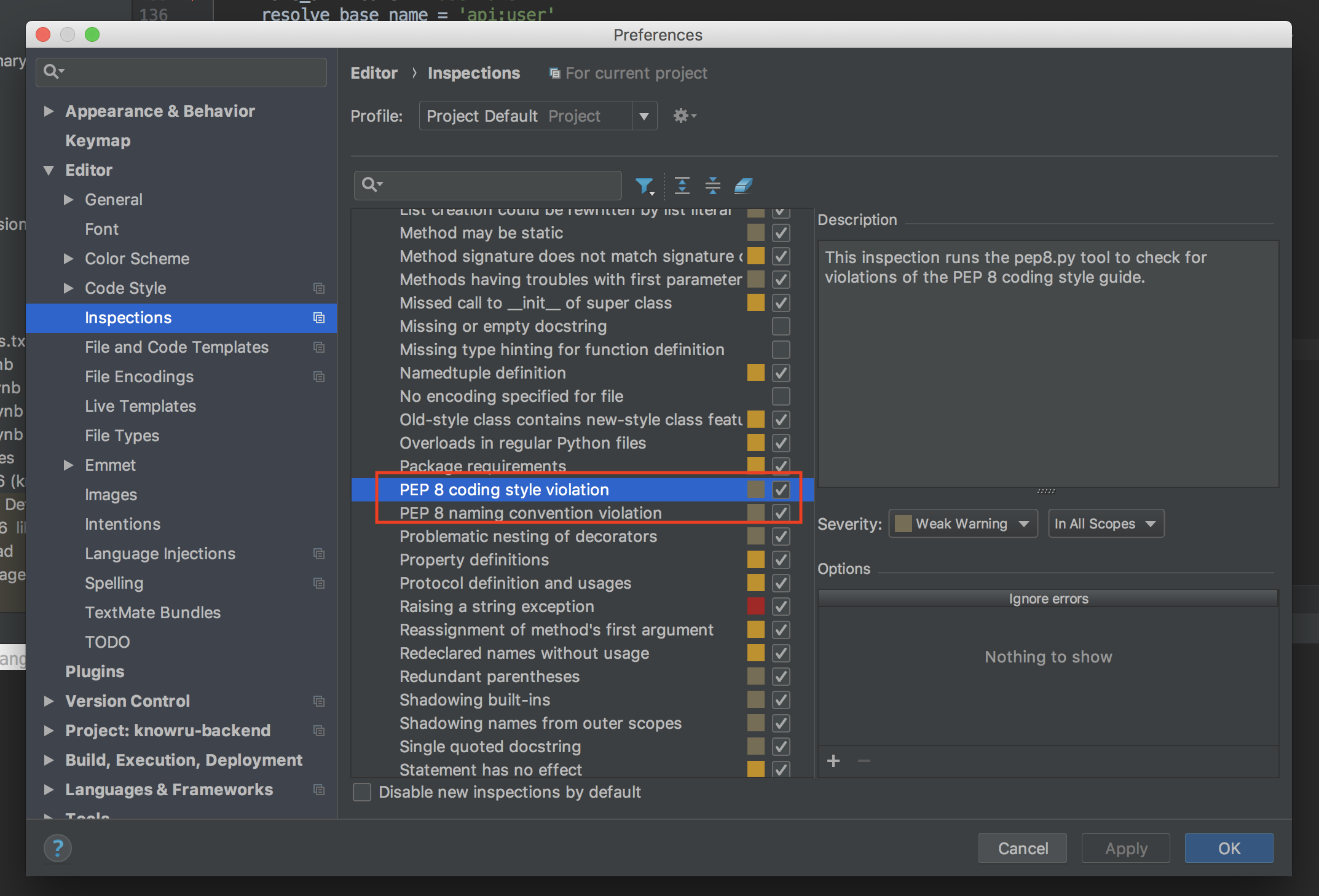The height and width of the screenshot is (896, 1319).
Task: Select Intentions settings page
Action: 122,524
